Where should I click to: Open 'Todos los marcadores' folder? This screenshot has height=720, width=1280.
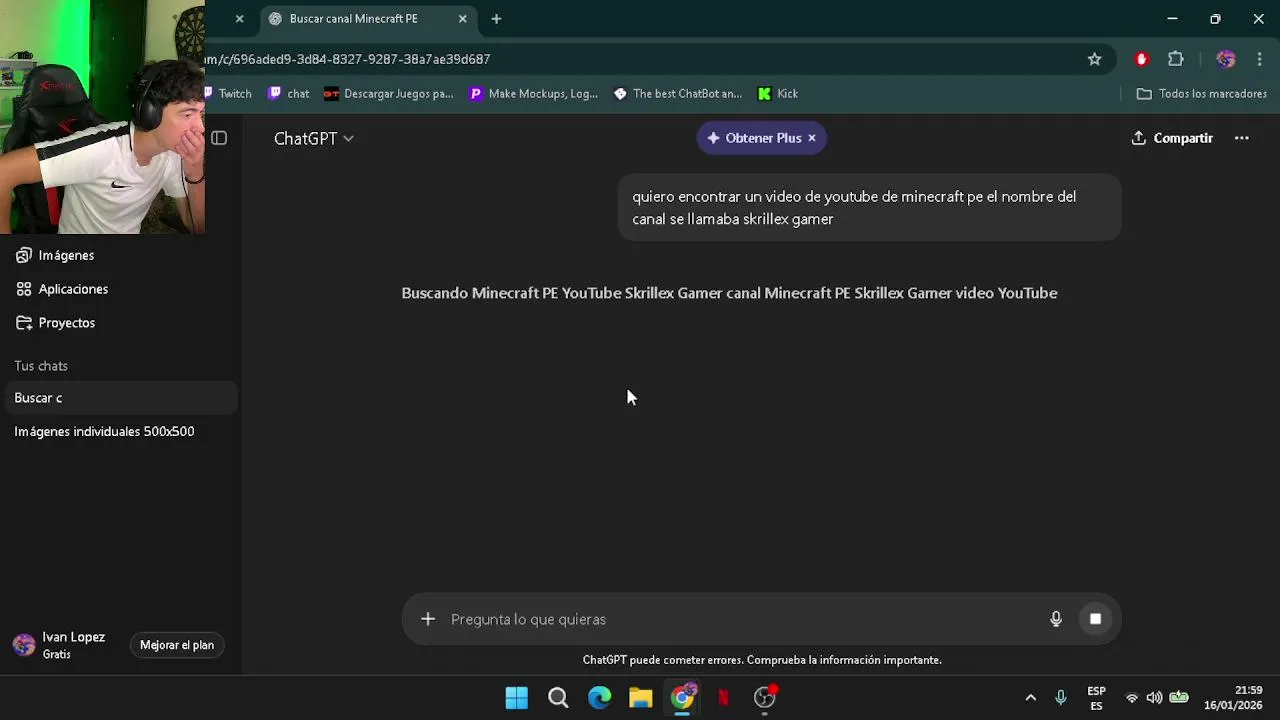point(1202,94)
